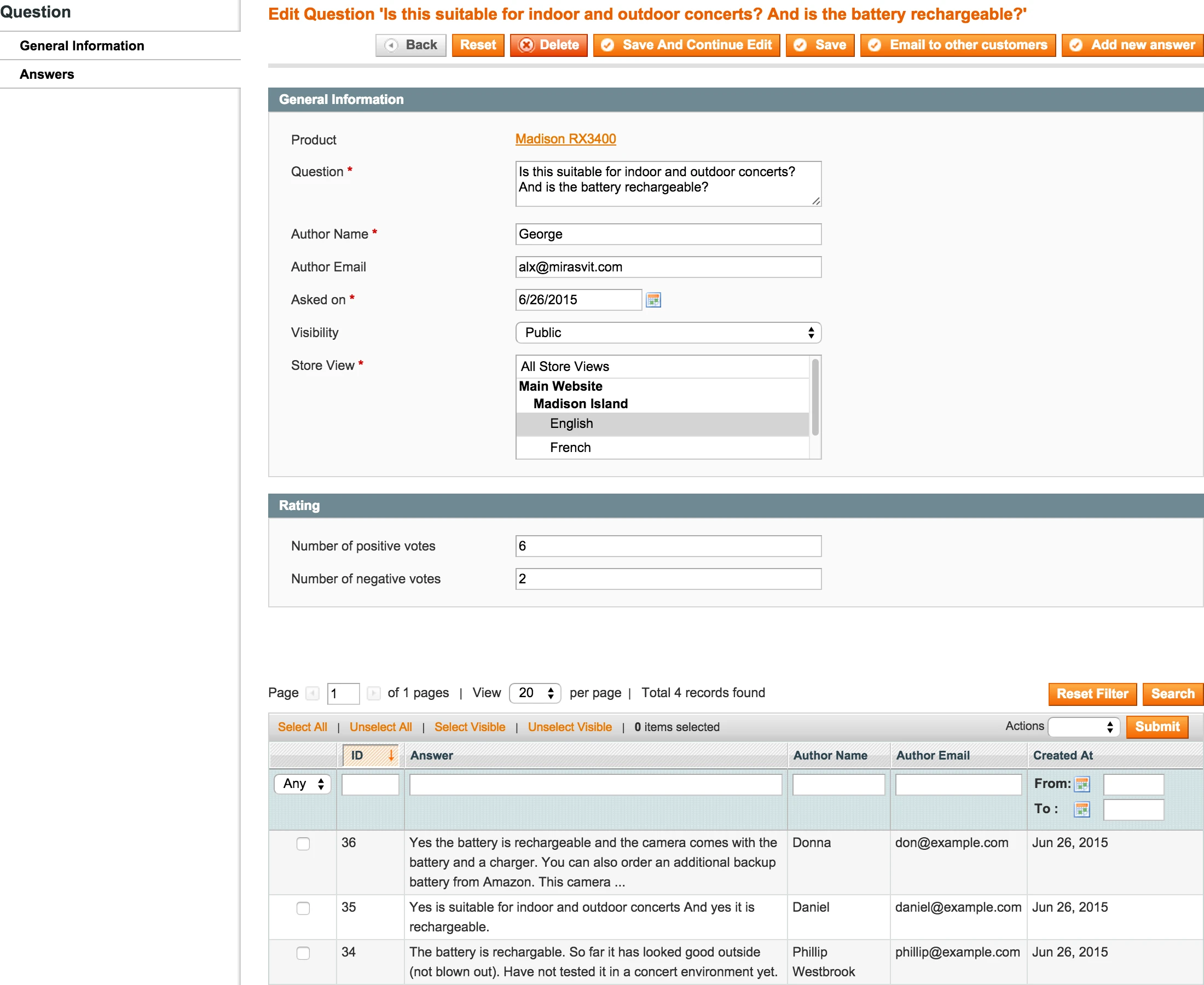Open the per-page View dropdown
Viewport: 1204px width, 985px height.
point(534,693)
